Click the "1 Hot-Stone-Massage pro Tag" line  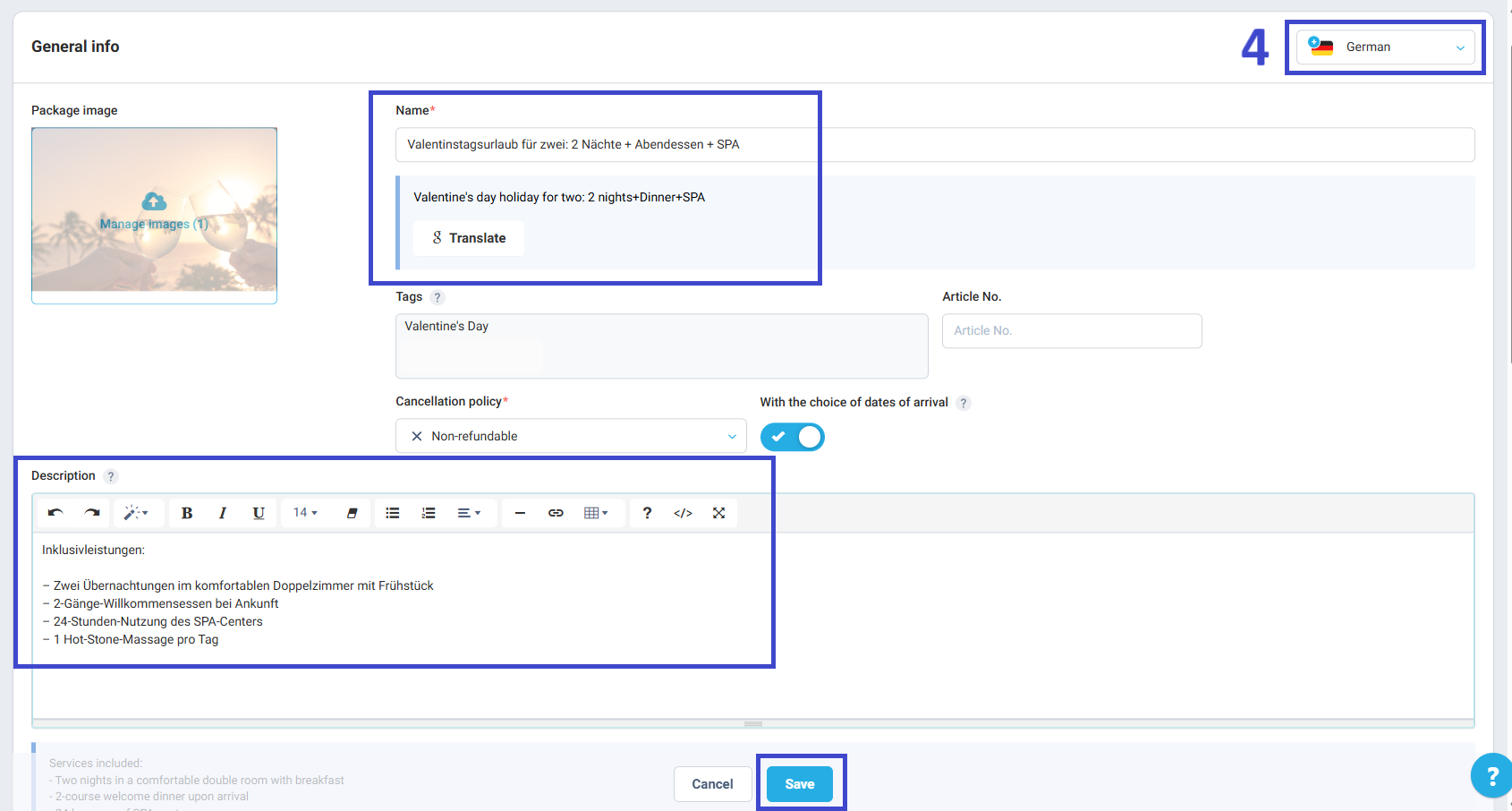coord(131,639)
